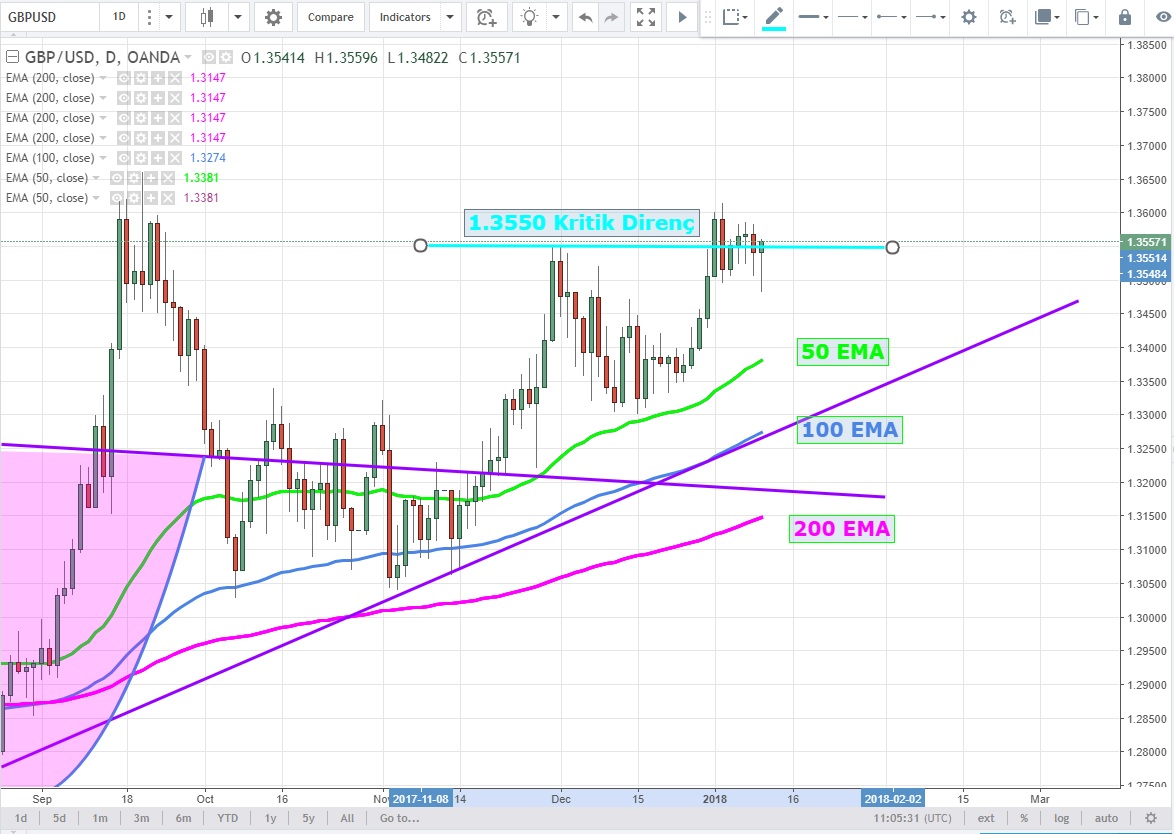Start bar replay with play button
Viewport: 1174px width, 834px height.
682,17
